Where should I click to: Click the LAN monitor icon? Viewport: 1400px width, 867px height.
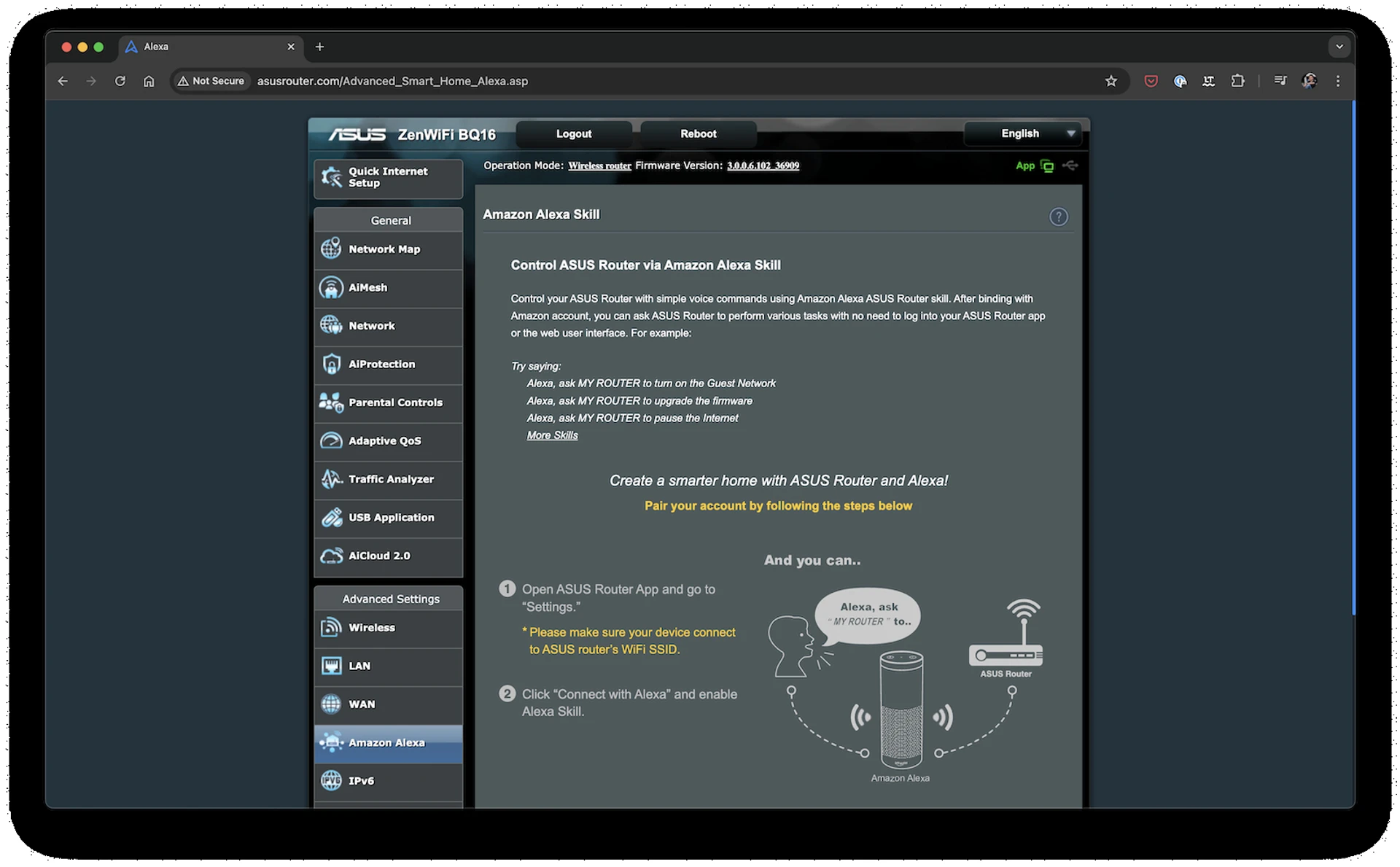point(331,666)
